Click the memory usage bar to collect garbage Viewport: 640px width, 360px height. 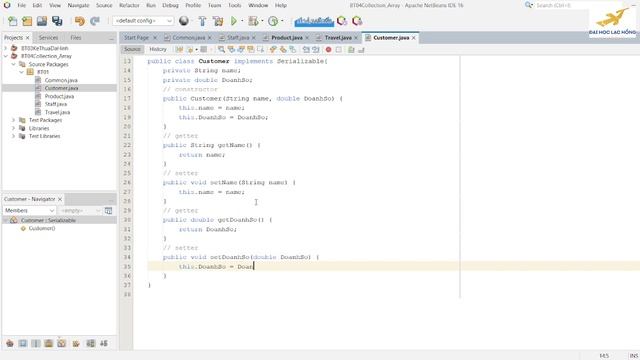tap(314, 21)
